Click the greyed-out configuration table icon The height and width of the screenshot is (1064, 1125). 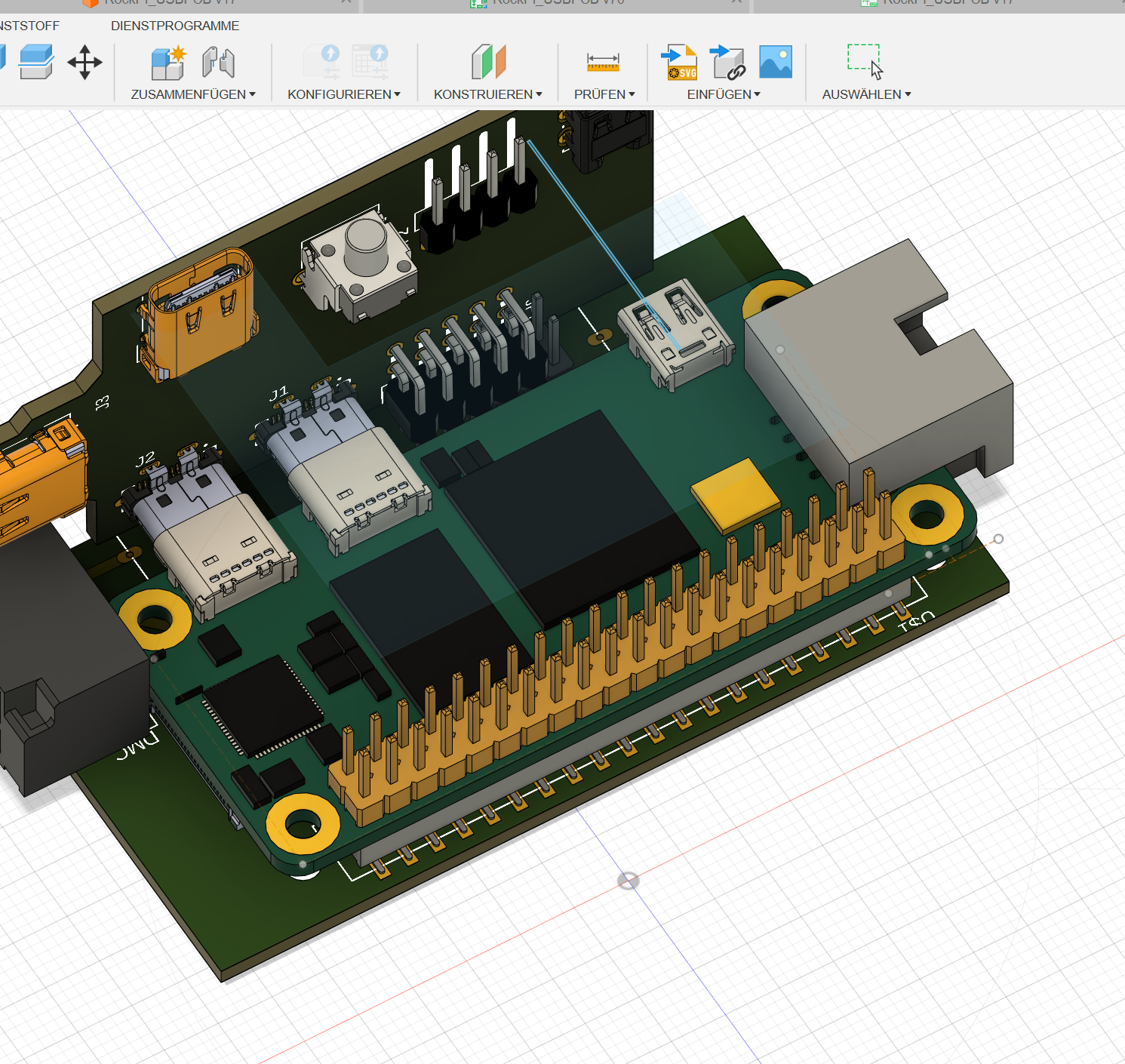[370, 62]
